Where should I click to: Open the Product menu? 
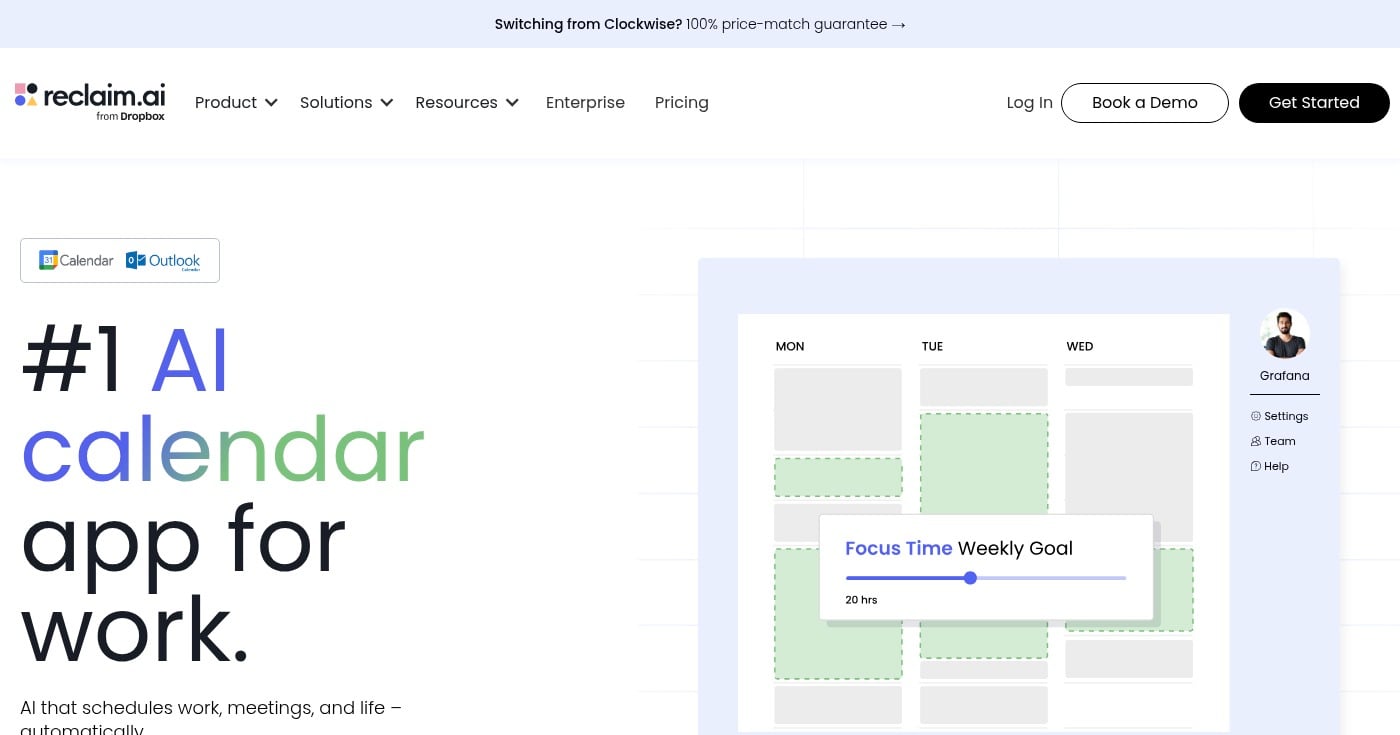point(236,102)
